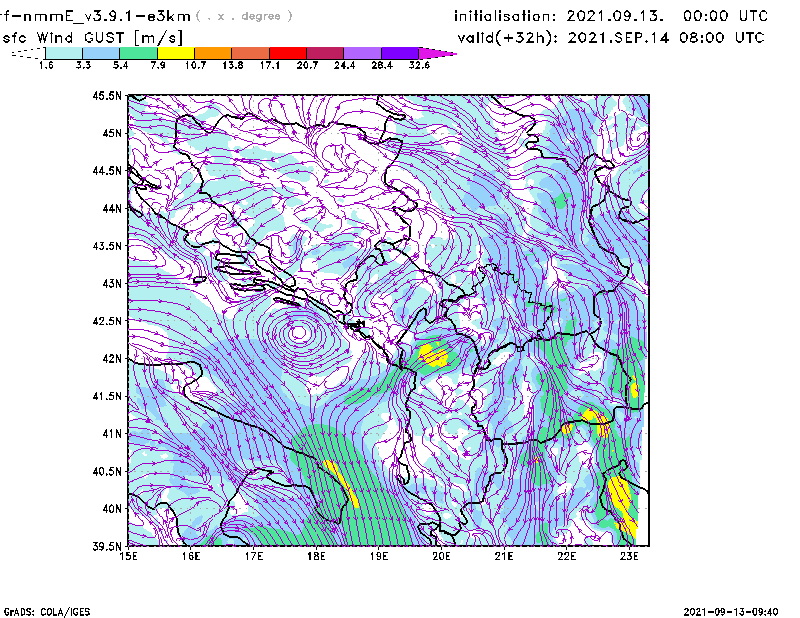Click the 21E longitude label
800x618 pixels.
click(504, 556)
